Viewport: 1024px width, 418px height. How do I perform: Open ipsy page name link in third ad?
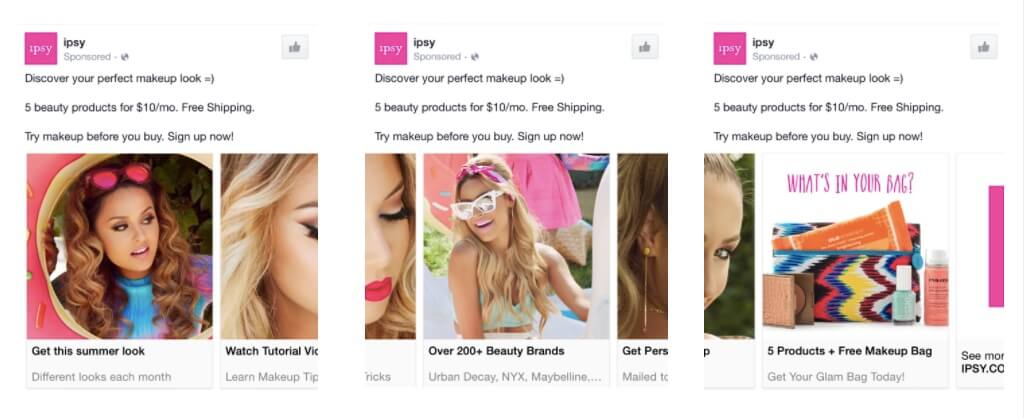(x=763, y=43)
